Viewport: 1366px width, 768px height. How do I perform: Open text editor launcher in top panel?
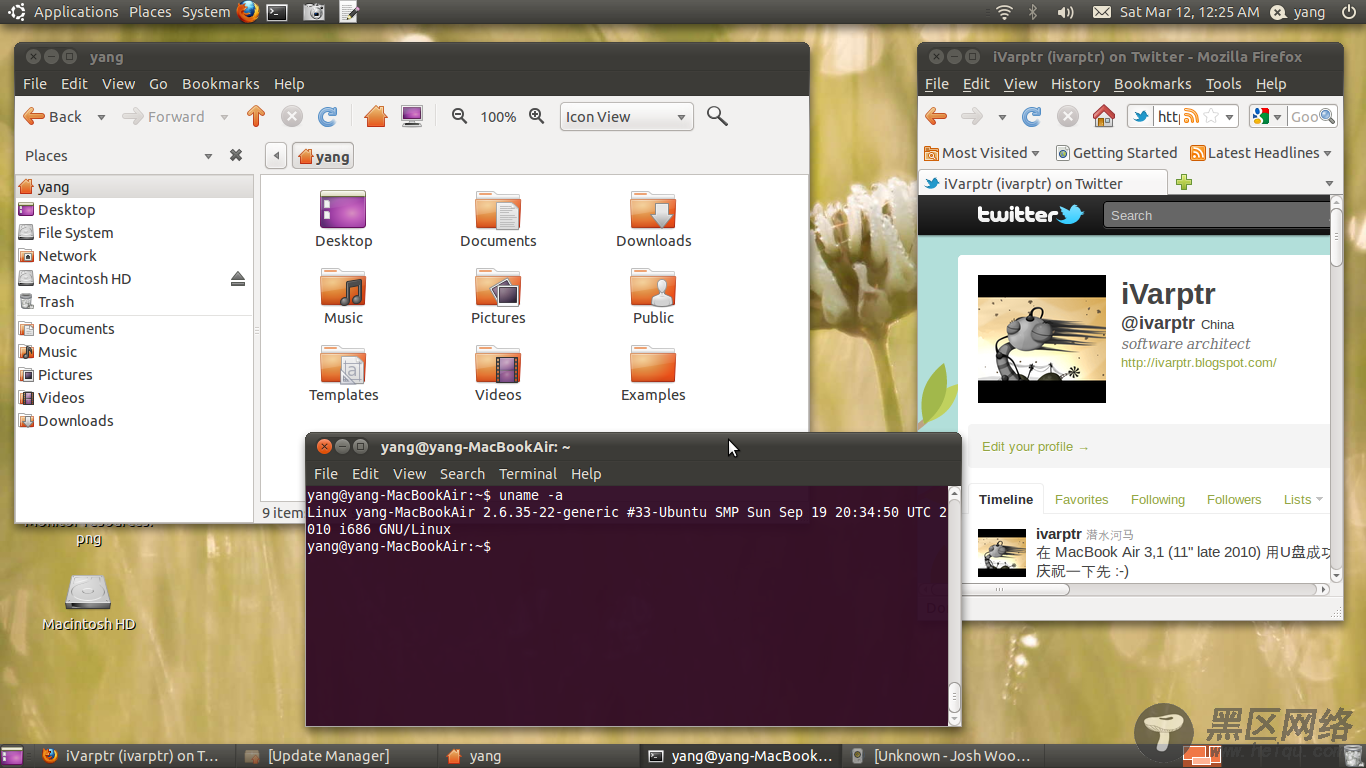349,12
